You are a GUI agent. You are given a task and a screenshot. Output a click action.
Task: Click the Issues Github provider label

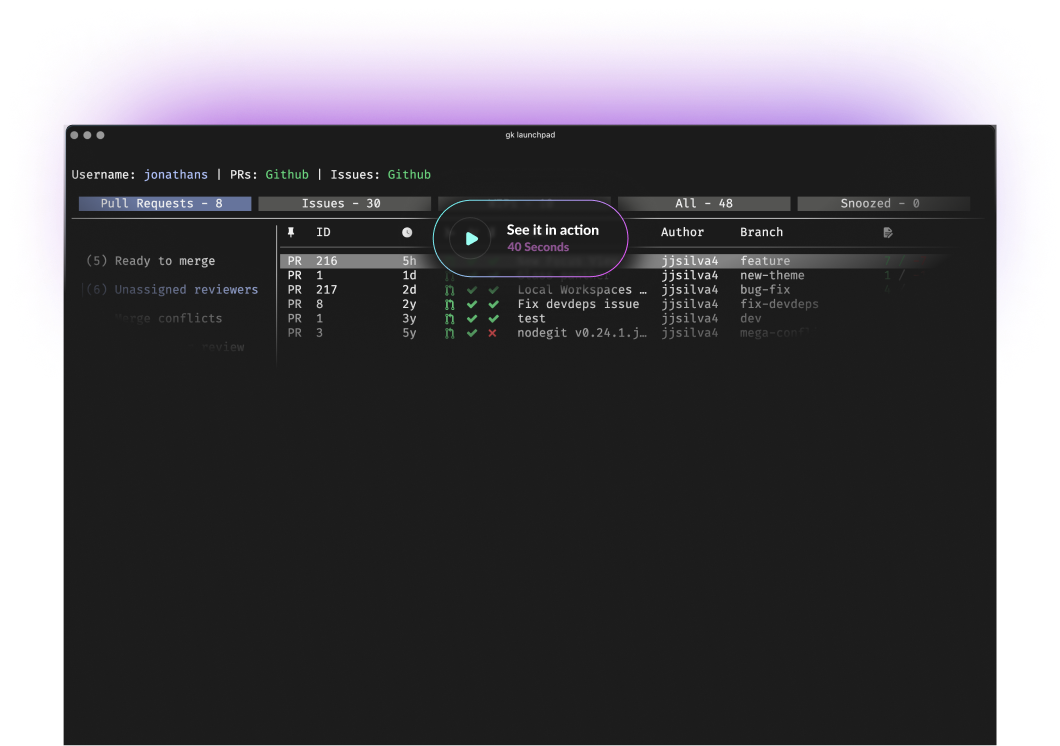(409, 174)
